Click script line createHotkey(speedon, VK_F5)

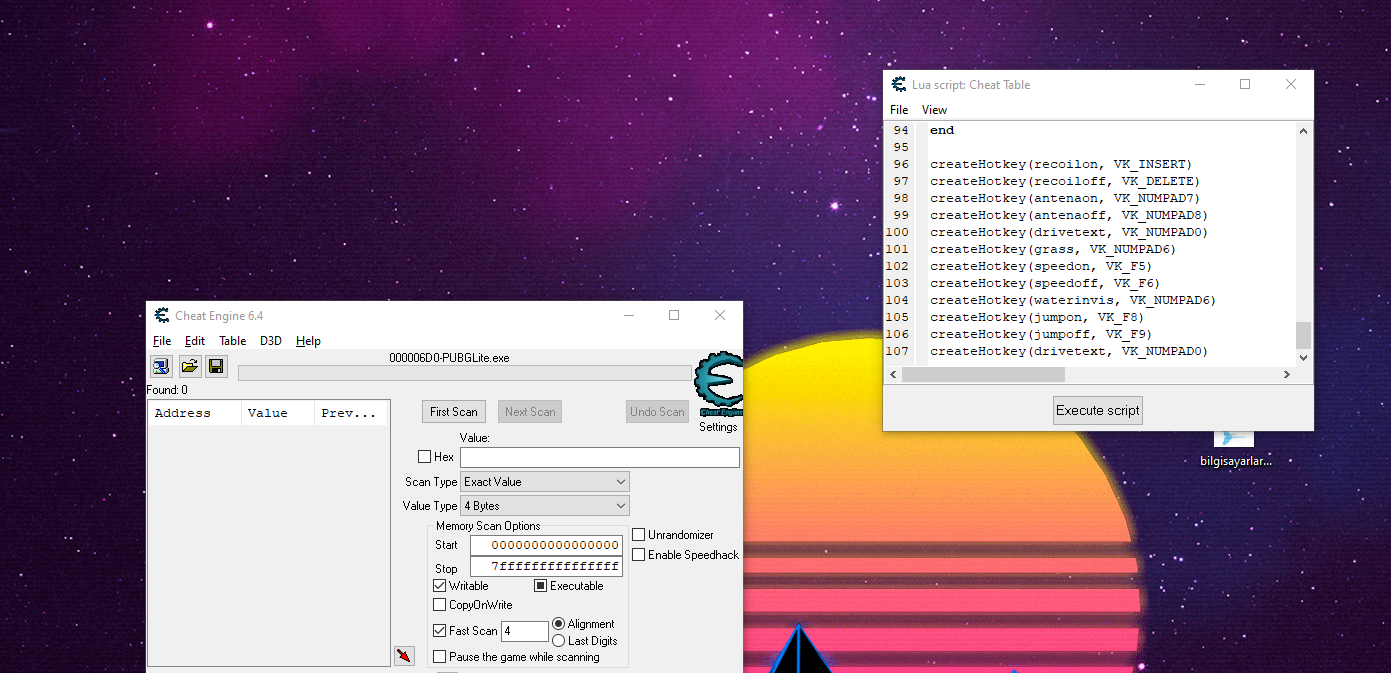coord(1041,266)
